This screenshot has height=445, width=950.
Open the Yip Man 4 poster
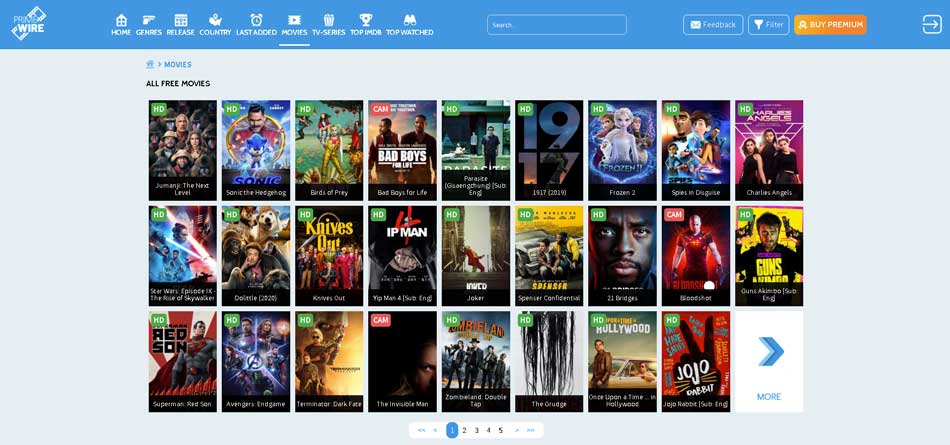pos(402,256)
